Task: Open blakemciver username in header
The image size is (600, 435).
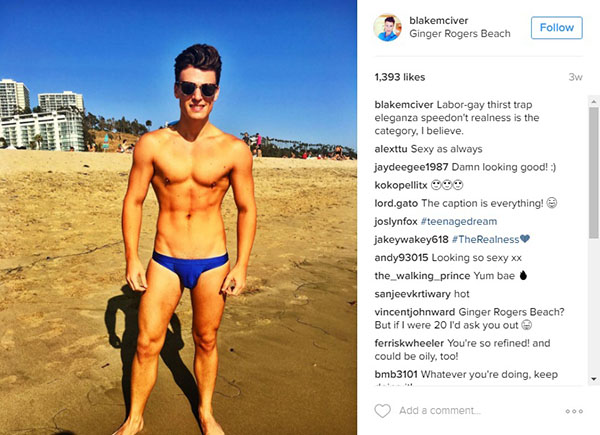Action: click(439, 21)
